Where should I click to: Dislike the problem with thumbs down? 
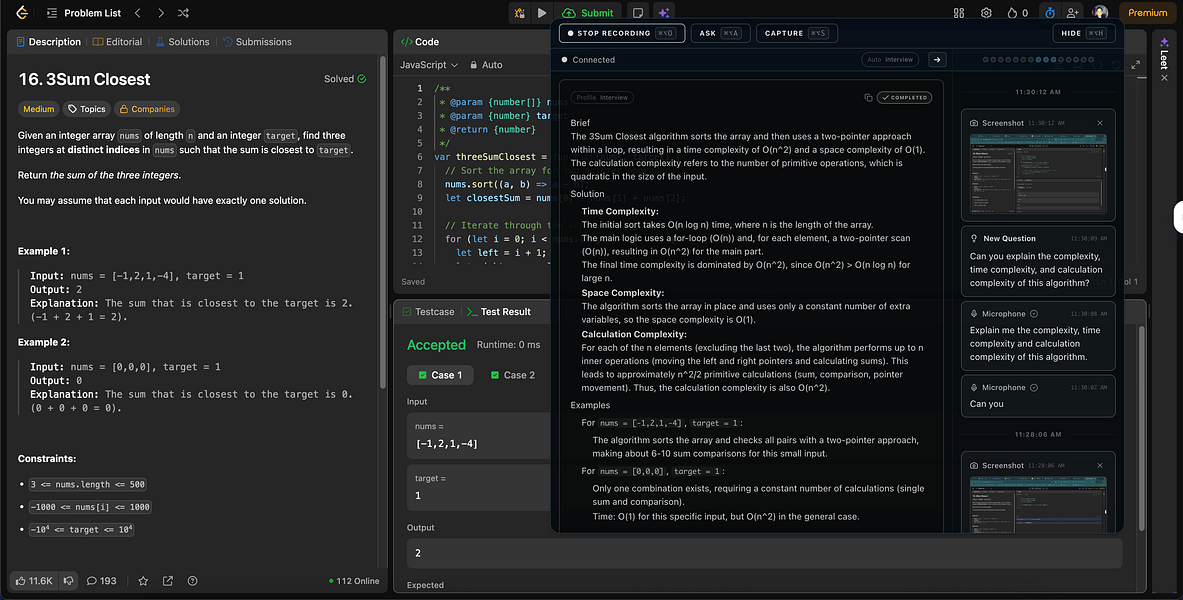(68, 580)
